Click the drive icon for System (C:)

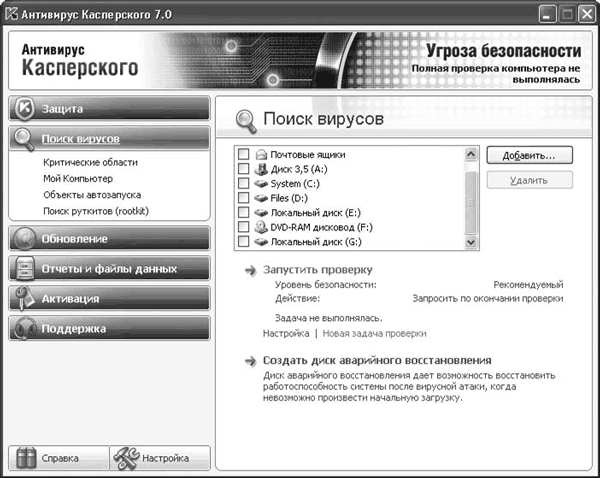pyautogui.click(x=261, y=184)
